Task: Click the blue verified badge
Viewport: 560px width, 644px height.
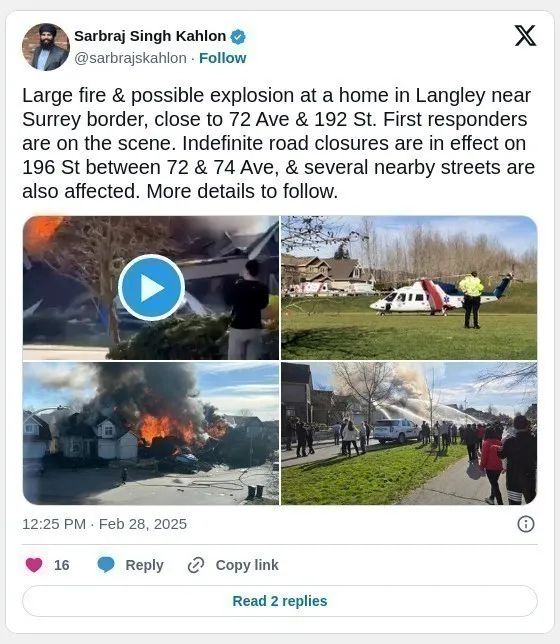Action: (x=238, y=37)
